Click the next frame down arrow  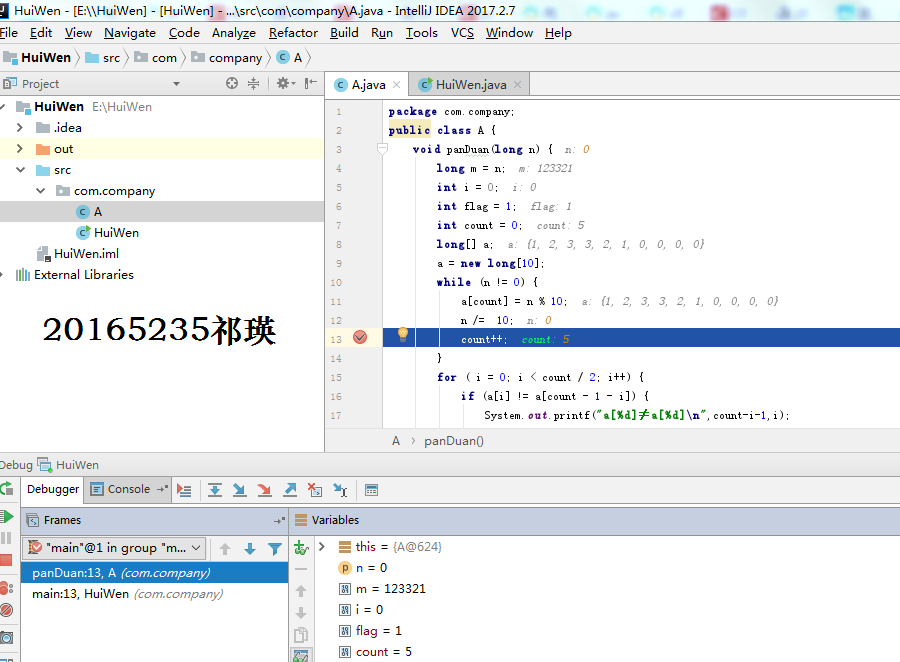250,549
